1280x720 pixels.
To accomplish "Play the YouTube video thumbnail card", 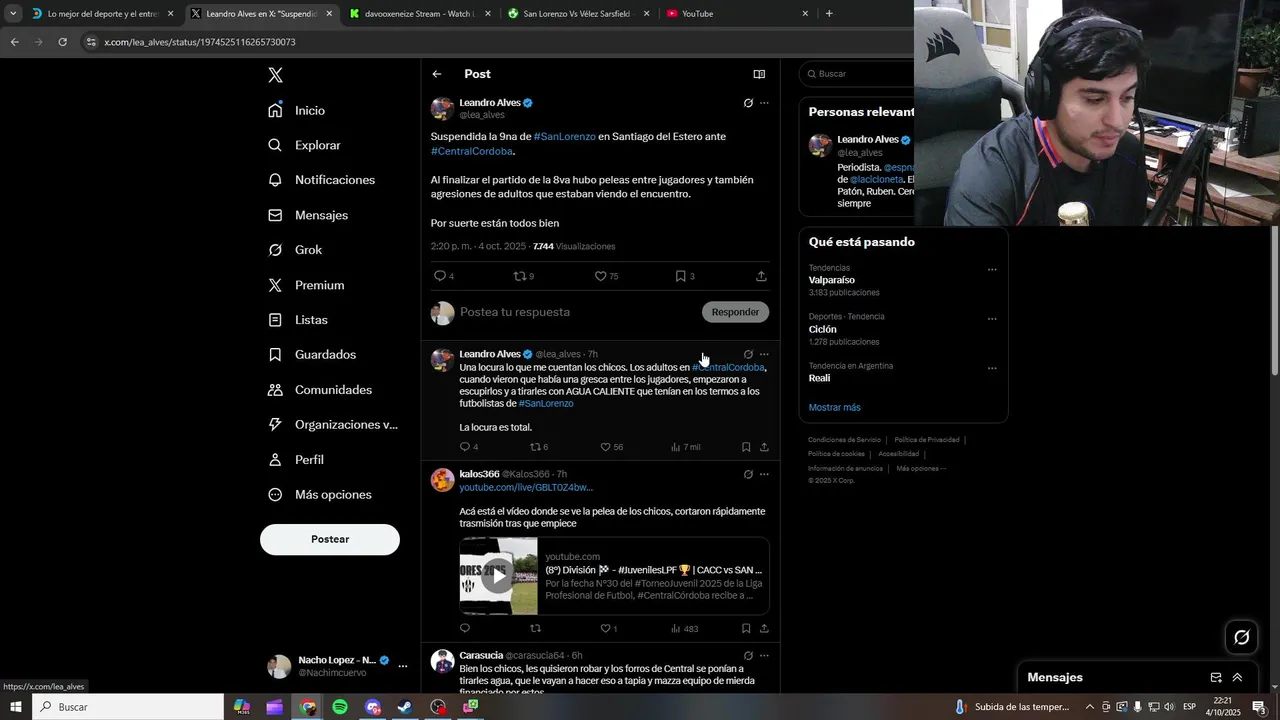I will (x=498, y=576).
